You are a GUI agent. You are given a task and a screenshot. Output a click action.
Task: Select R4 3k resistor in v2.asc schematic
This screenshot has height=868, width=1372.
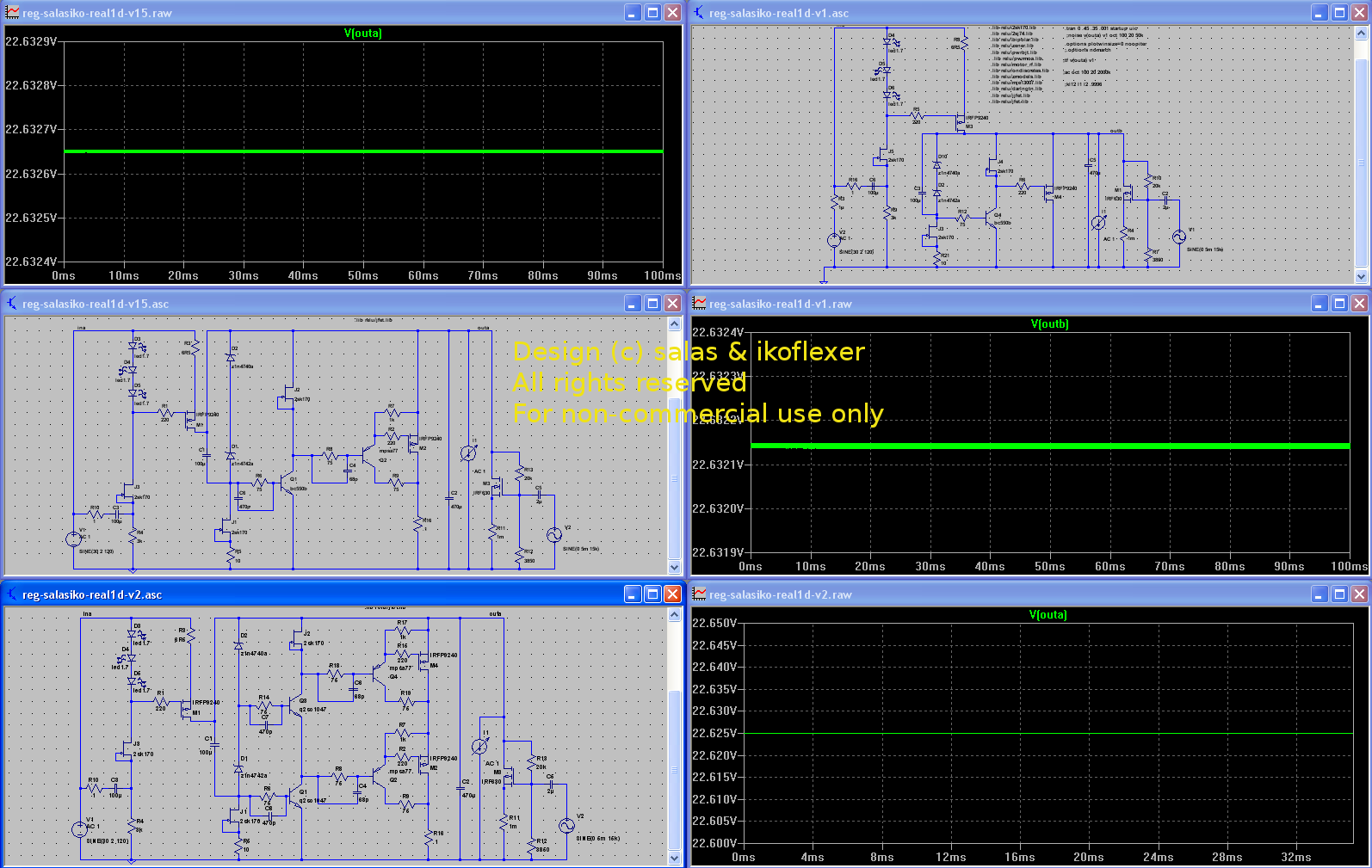[132, 825]
